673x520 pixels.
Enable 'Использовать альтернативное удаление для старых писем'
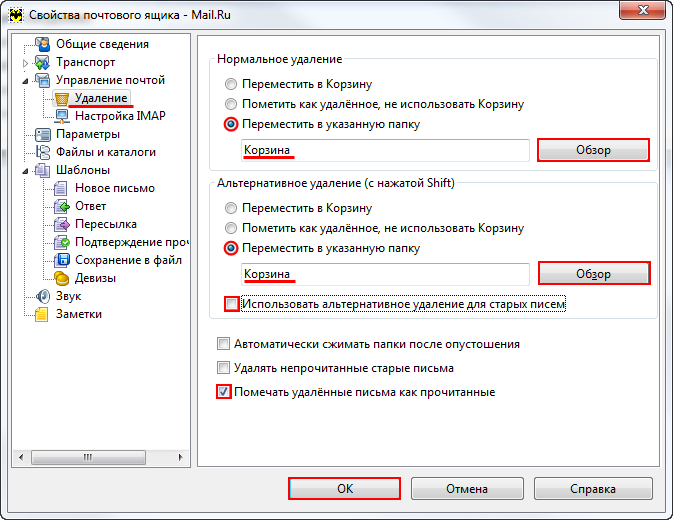click(232, 304)
